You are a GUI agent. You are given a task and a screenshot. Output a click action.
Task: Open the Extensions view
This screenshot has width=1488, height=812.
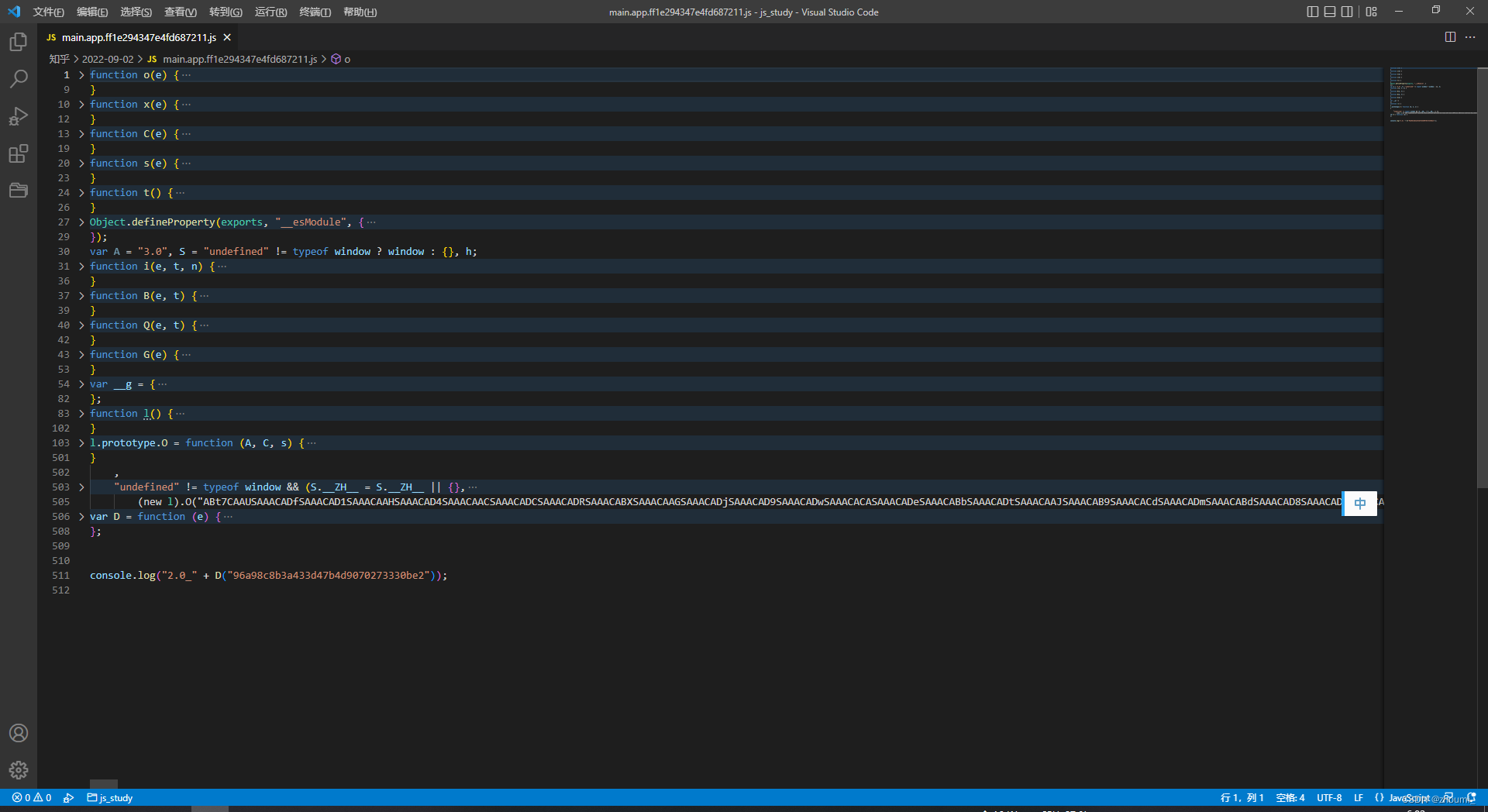pos(19,153)
